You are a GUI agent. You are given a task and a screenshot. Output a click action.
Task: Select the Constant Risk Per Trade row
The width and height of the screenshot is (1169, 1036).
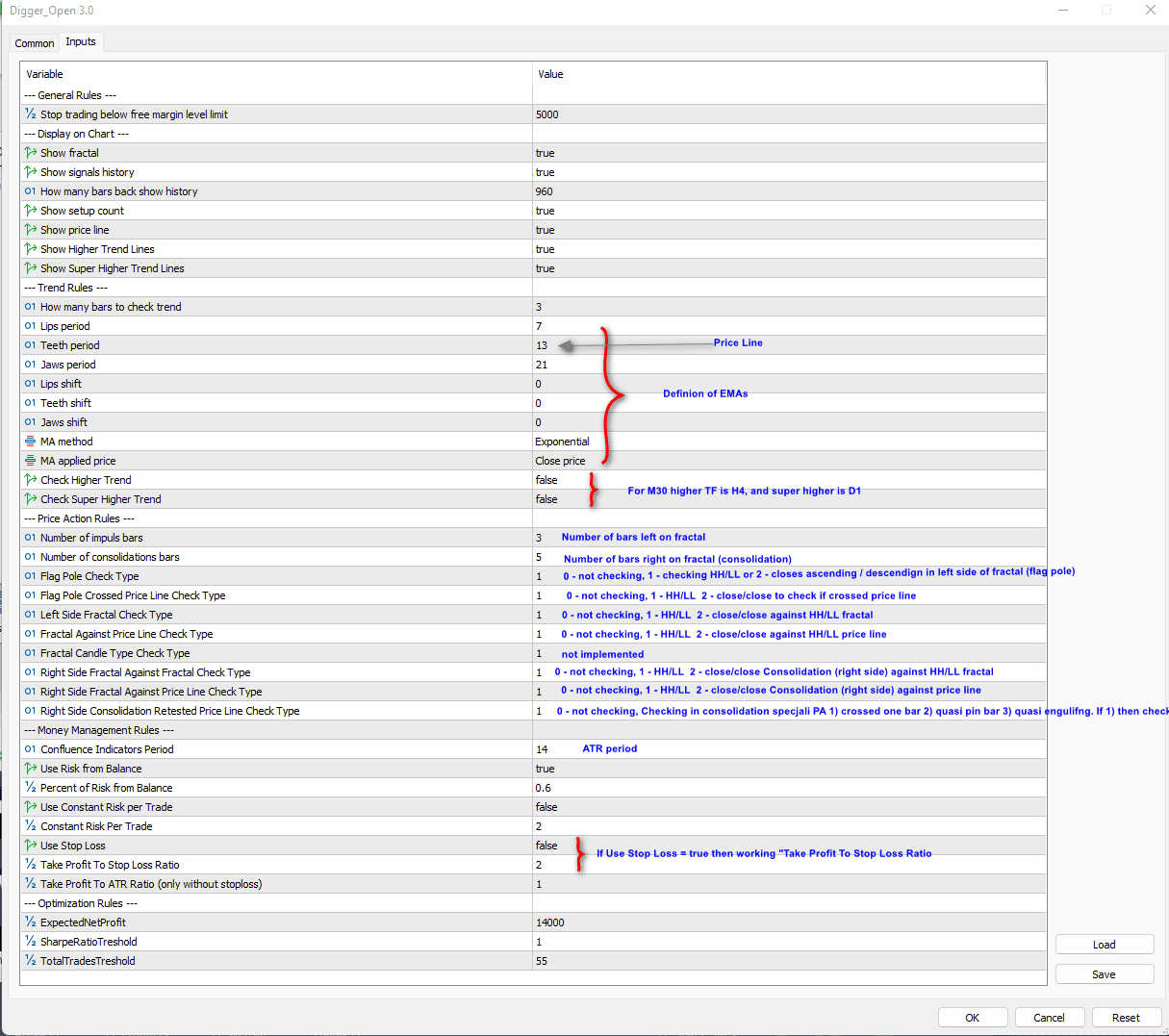pyautogui.click(x=533, y=826)
